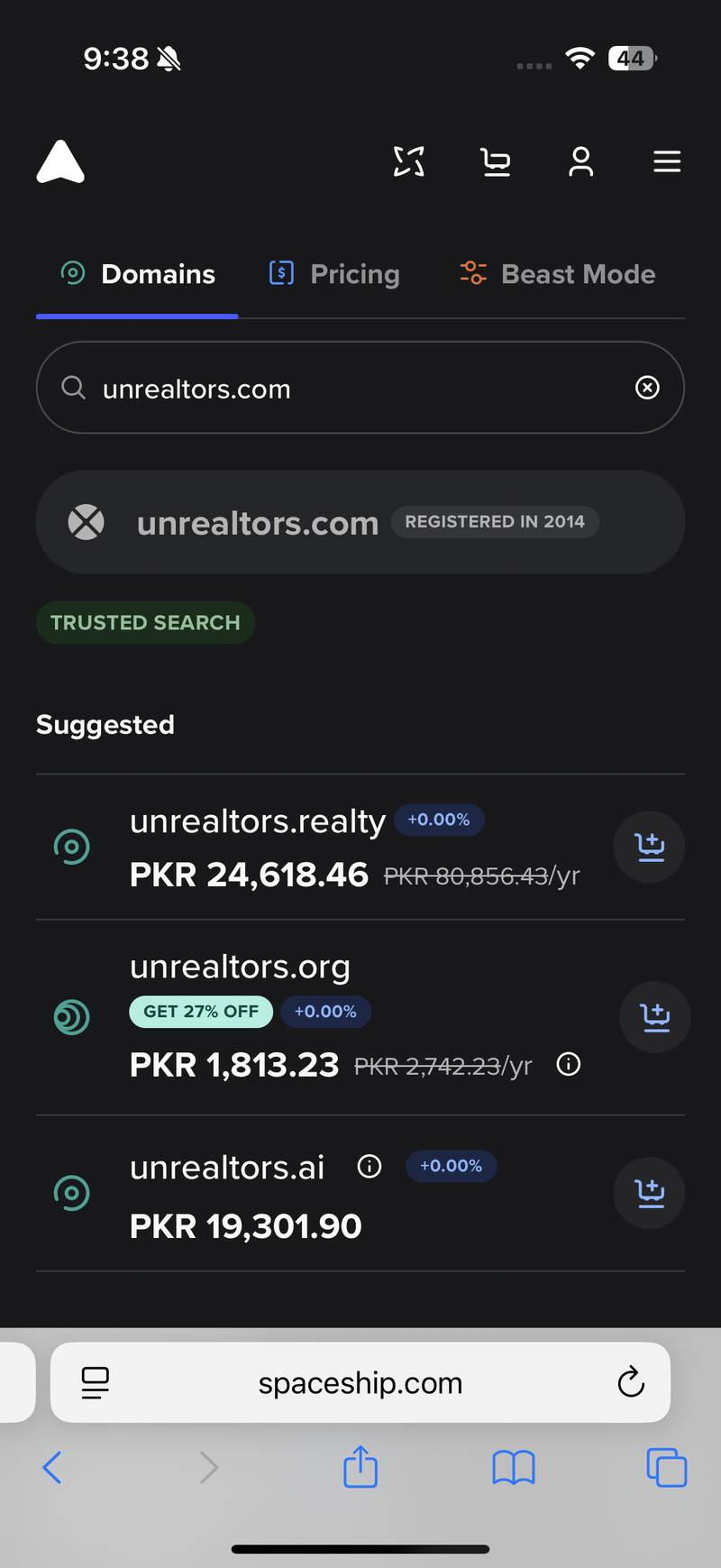Screen dimensions: 721x1568
Task: Reload the spaceship.com page
Action: (x=631, y=1381)
